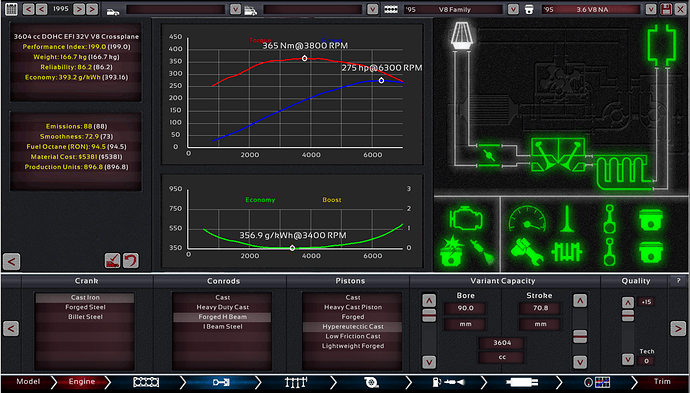
Task: Open the exhaust tab icon in bottom bar
Action: 522,382
